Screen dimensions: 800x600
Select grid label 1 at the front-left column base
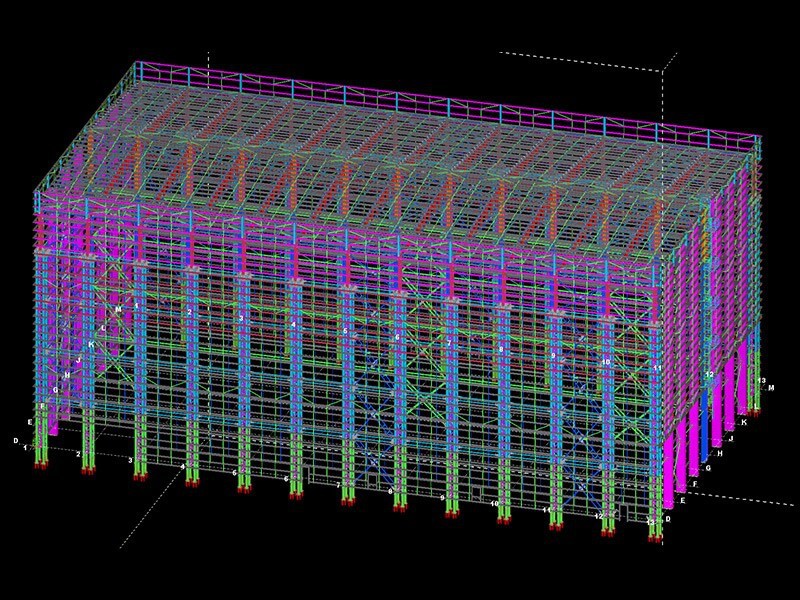pyautogui.click(x=26, y=448)
